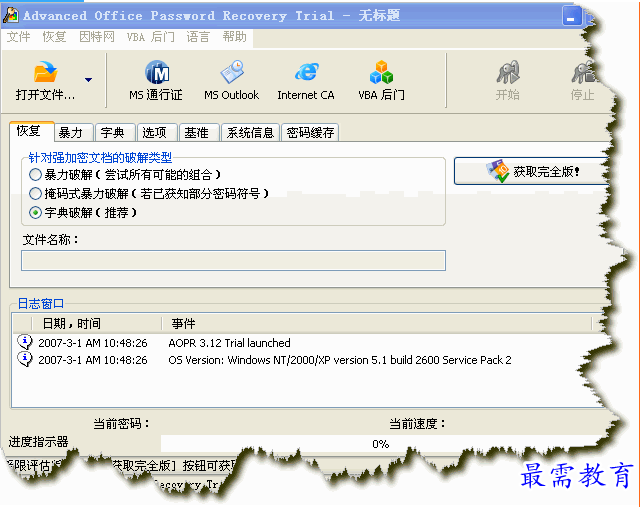Open the MS Outlook password tool
Image resolution: width=642 pixels, height=507 pixels.
coord(231,81)
